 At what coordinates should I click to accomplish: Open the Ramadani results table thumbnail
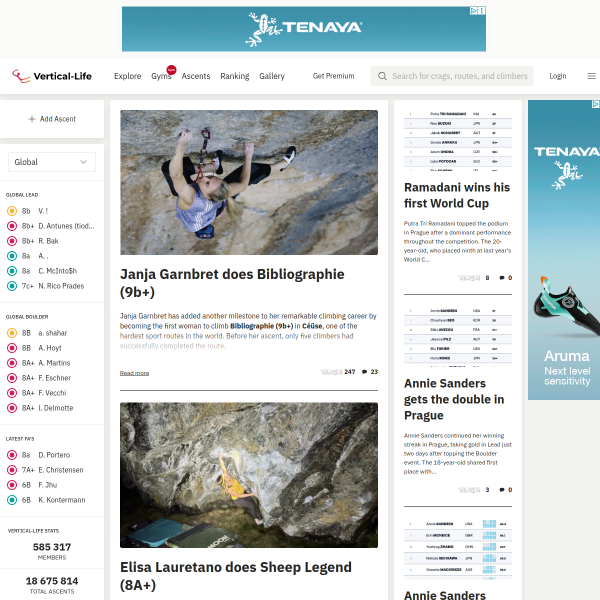click(458, 140)
